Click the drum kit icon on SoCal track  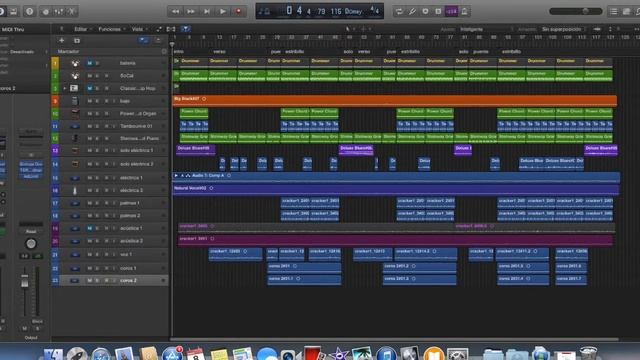75,76
